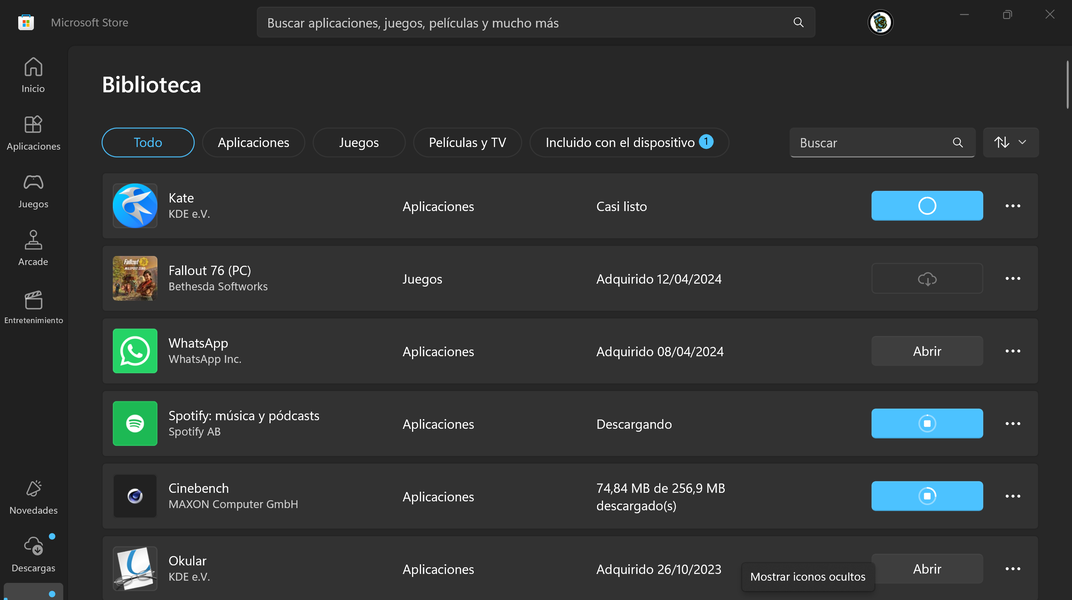
Task: Open Aplicaciones section in sidebar
Action: point(33,133)
